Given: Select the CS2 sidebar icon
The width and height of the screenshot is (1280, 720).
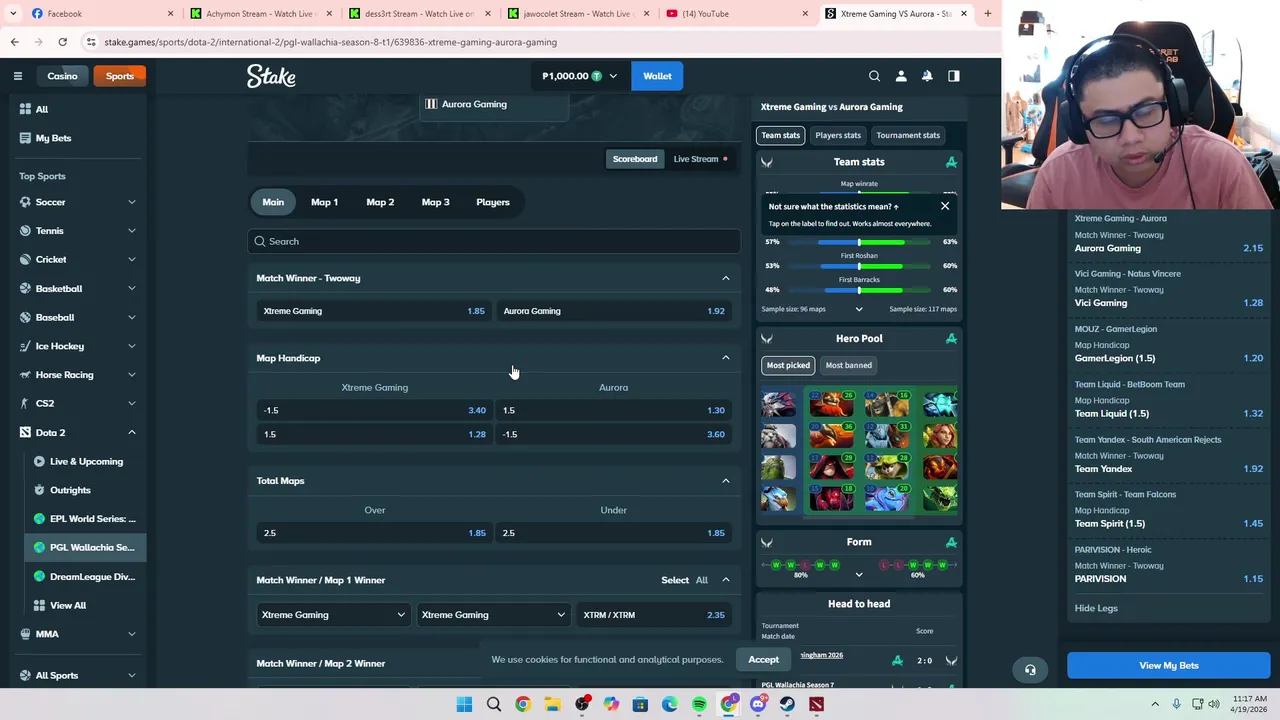Looking at the screenshot, I should [x=26, y=403].
